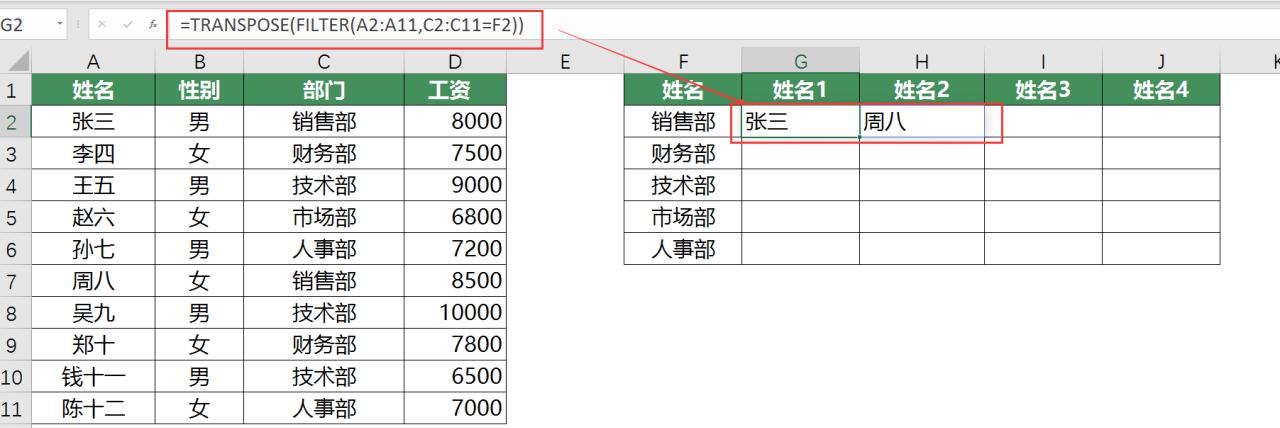Click the 姓名 header cell in column A
Viewport: 1280px width, 428px height.
[93, 90]
